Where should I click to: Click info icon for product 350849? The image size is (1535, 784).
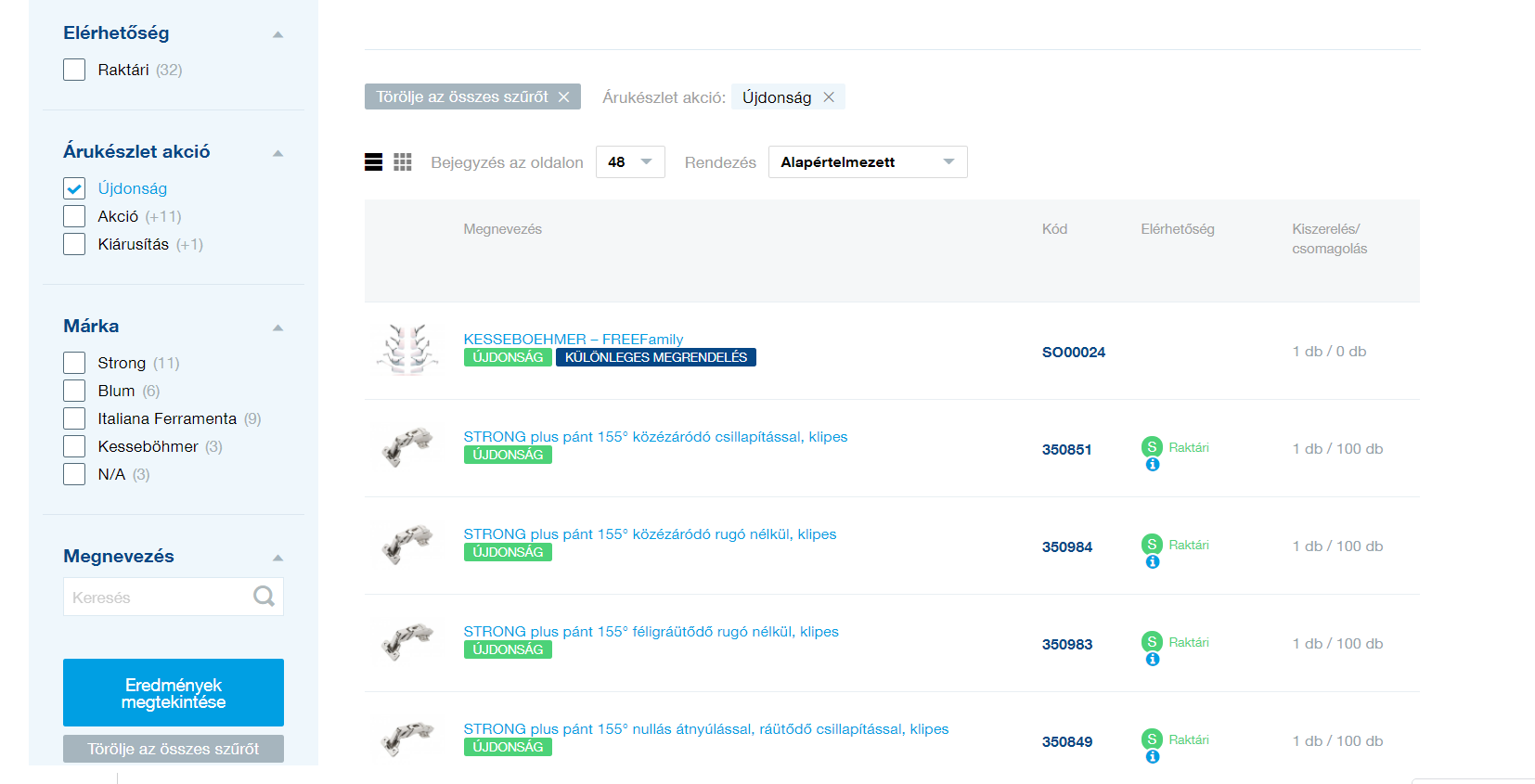point(1152,757)
